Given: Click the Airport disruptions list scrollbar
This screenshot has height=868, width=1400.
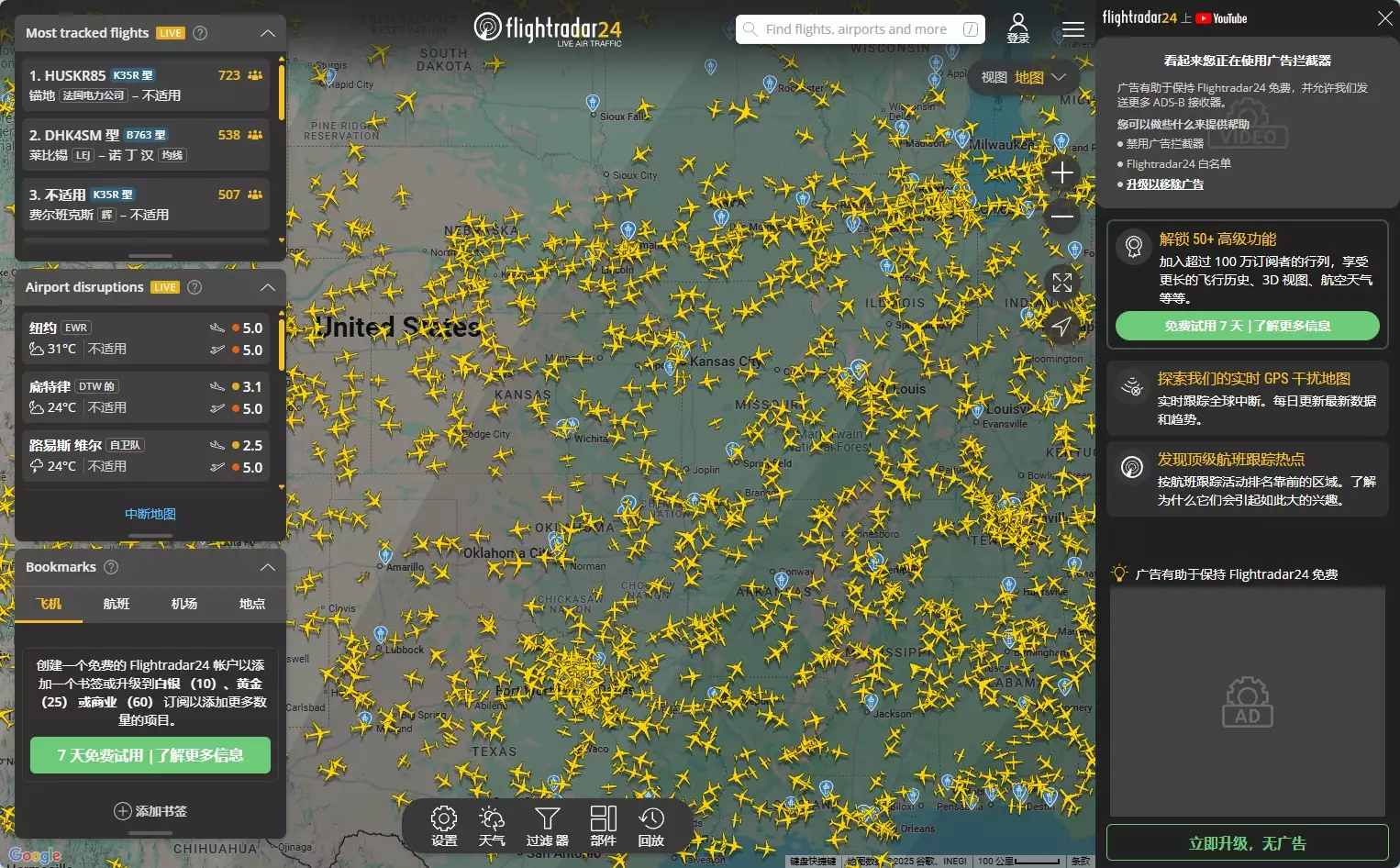Looking at the screenshot, I should [x=282, y=344].
